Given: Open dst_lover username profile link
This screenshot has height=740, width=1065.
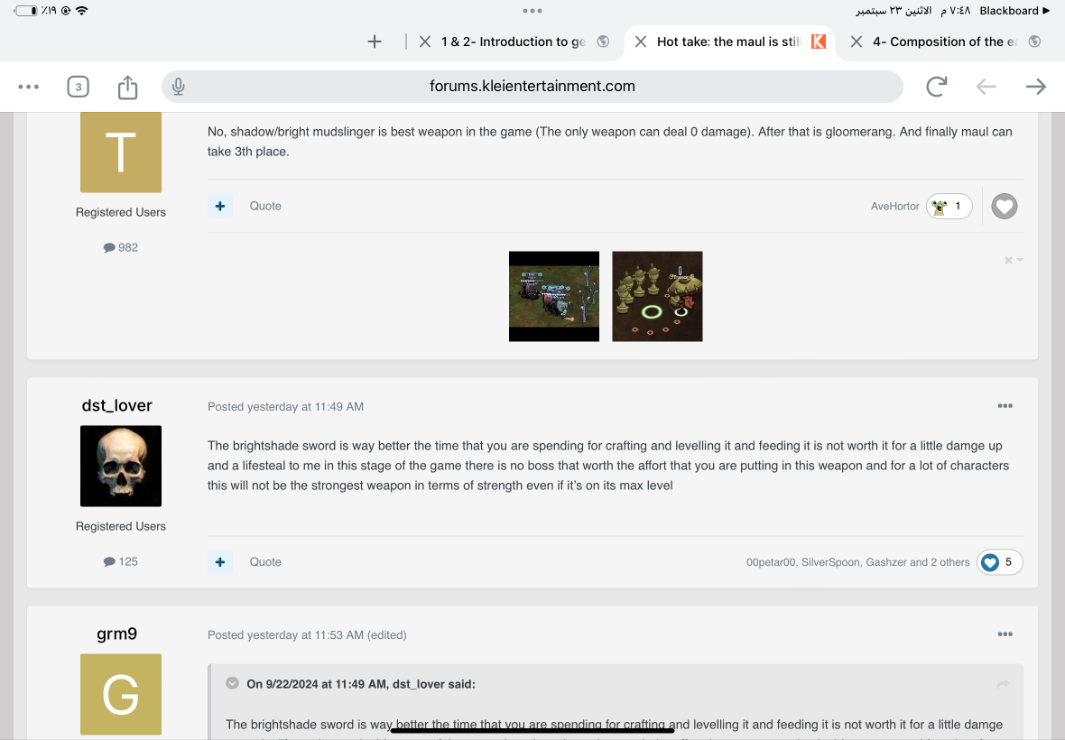Looking at the screenshot, I should (117, 405).
